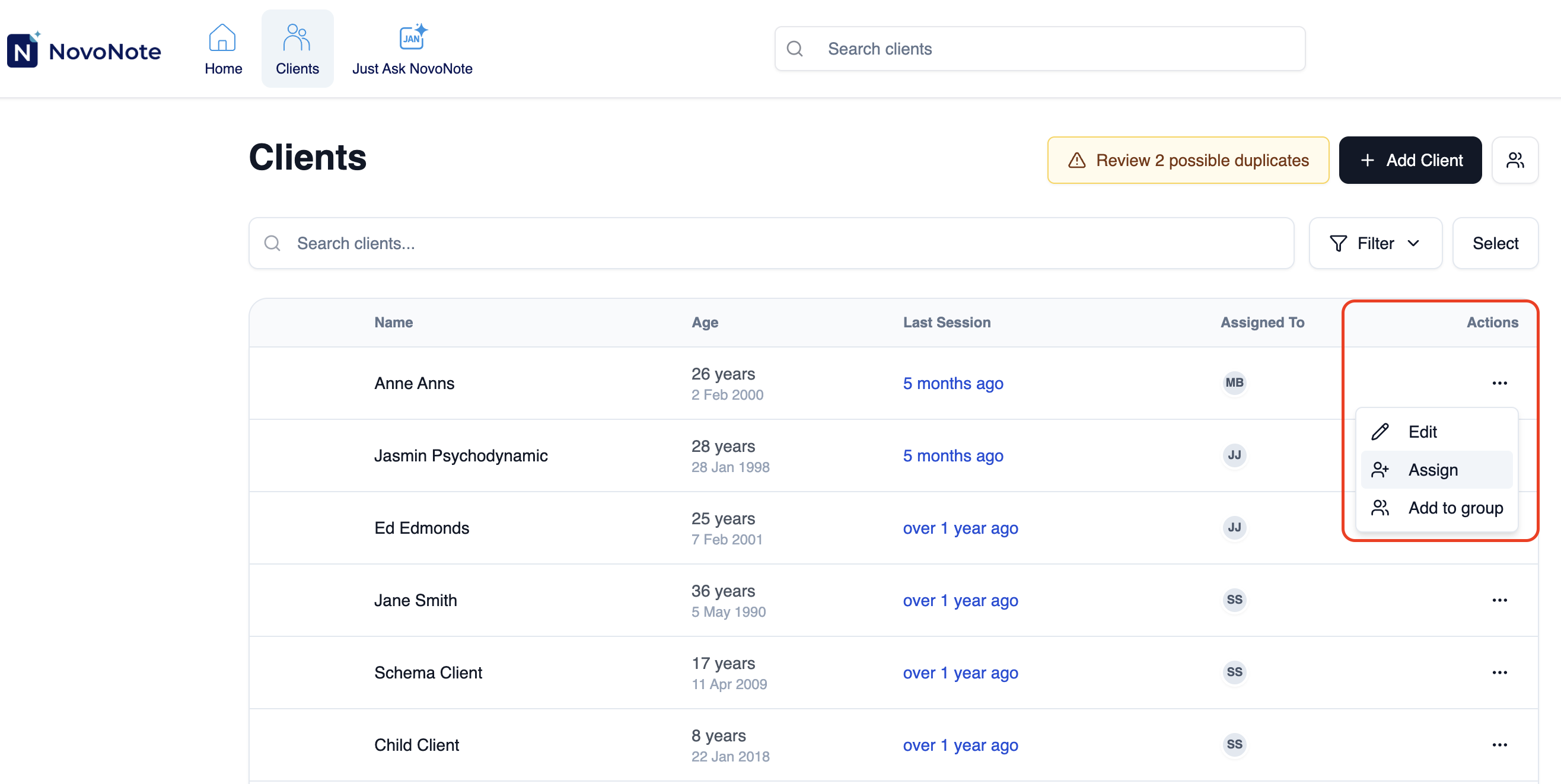Open Just Ask NovoNote assistant icon
Image resolution: width=1561 pixels, height=784 pixels.
[413, 37]
